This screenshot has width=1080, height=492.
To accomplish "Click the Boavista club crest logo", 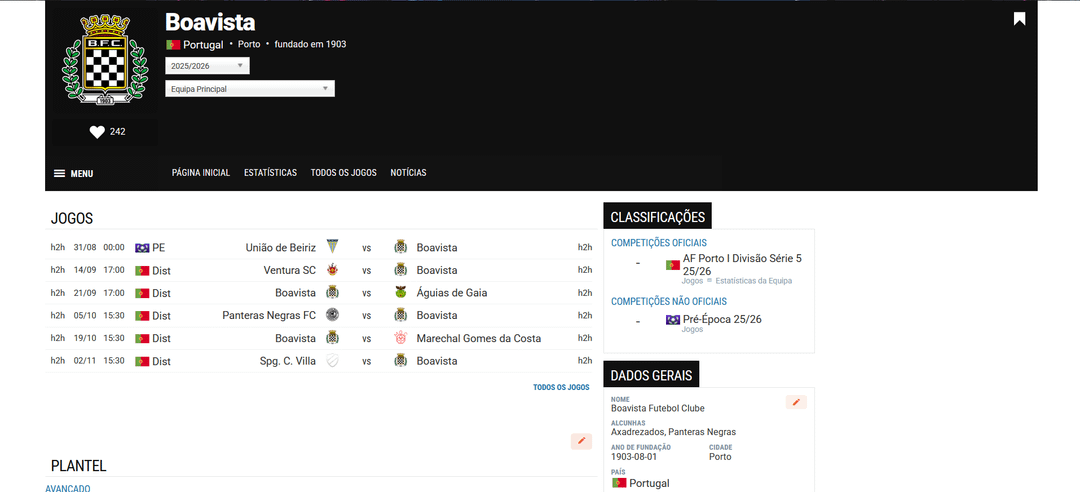I will 97,60.
